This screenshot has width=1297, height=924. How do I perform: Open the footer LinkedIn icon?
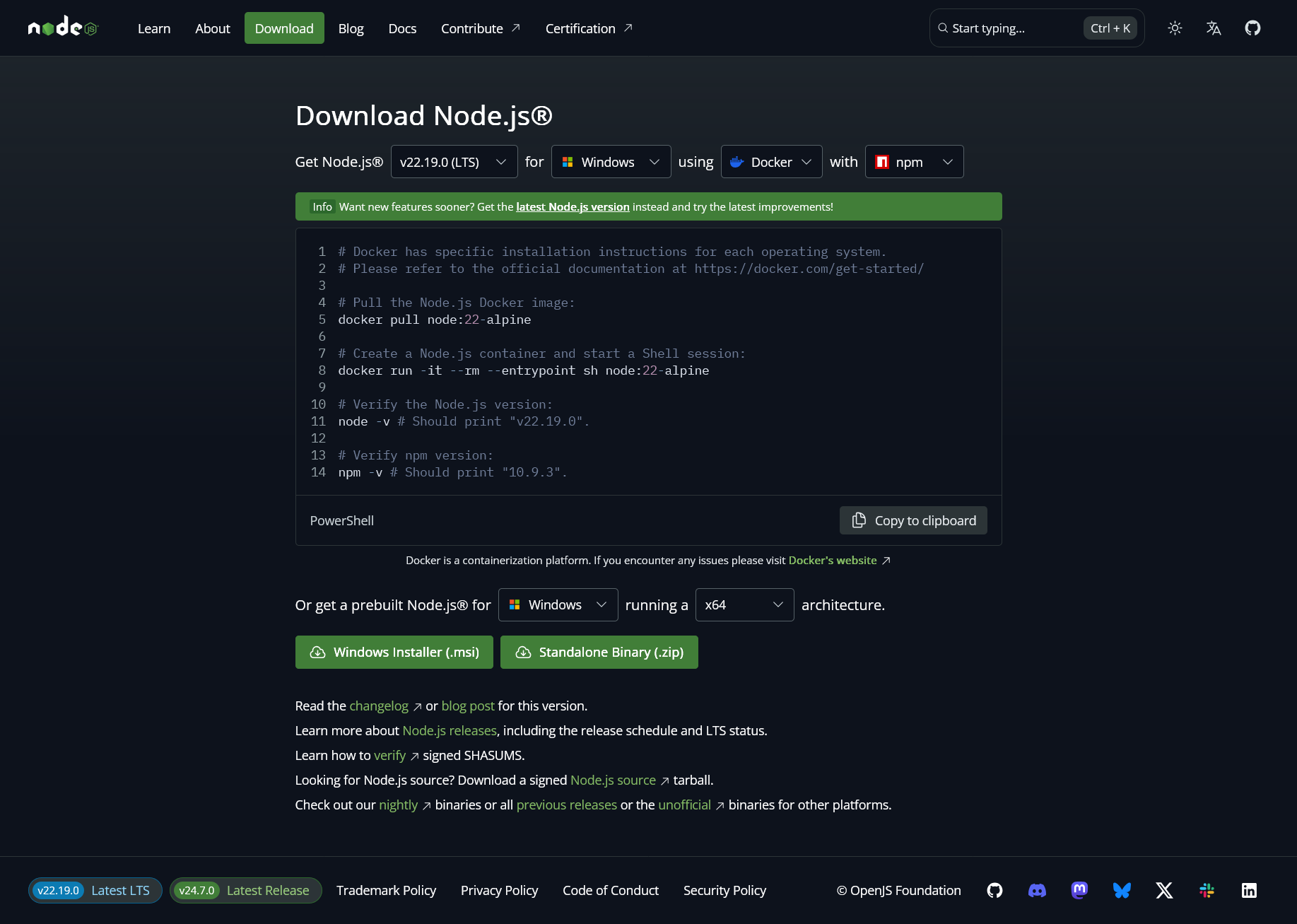(x=1249, y=890)
